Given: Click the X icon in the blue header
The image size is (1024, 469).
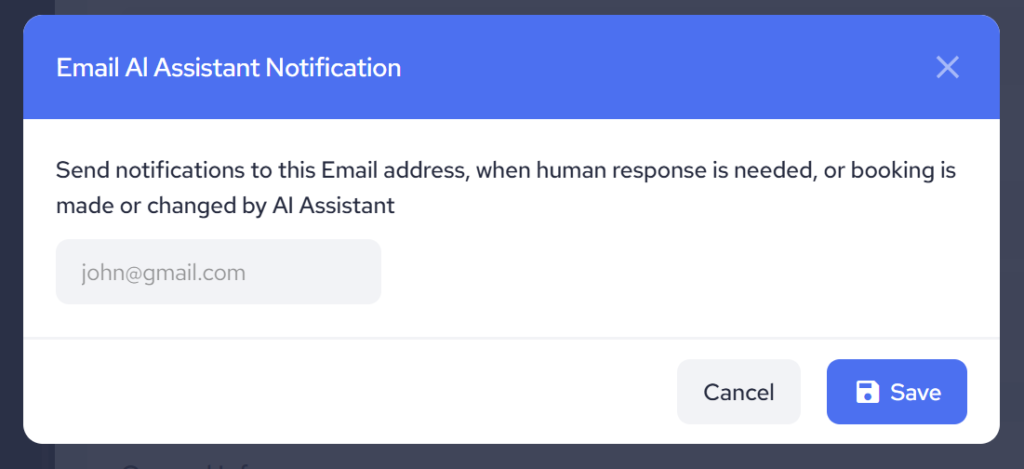Looking at the screenshot, I should tap(946, 68).
